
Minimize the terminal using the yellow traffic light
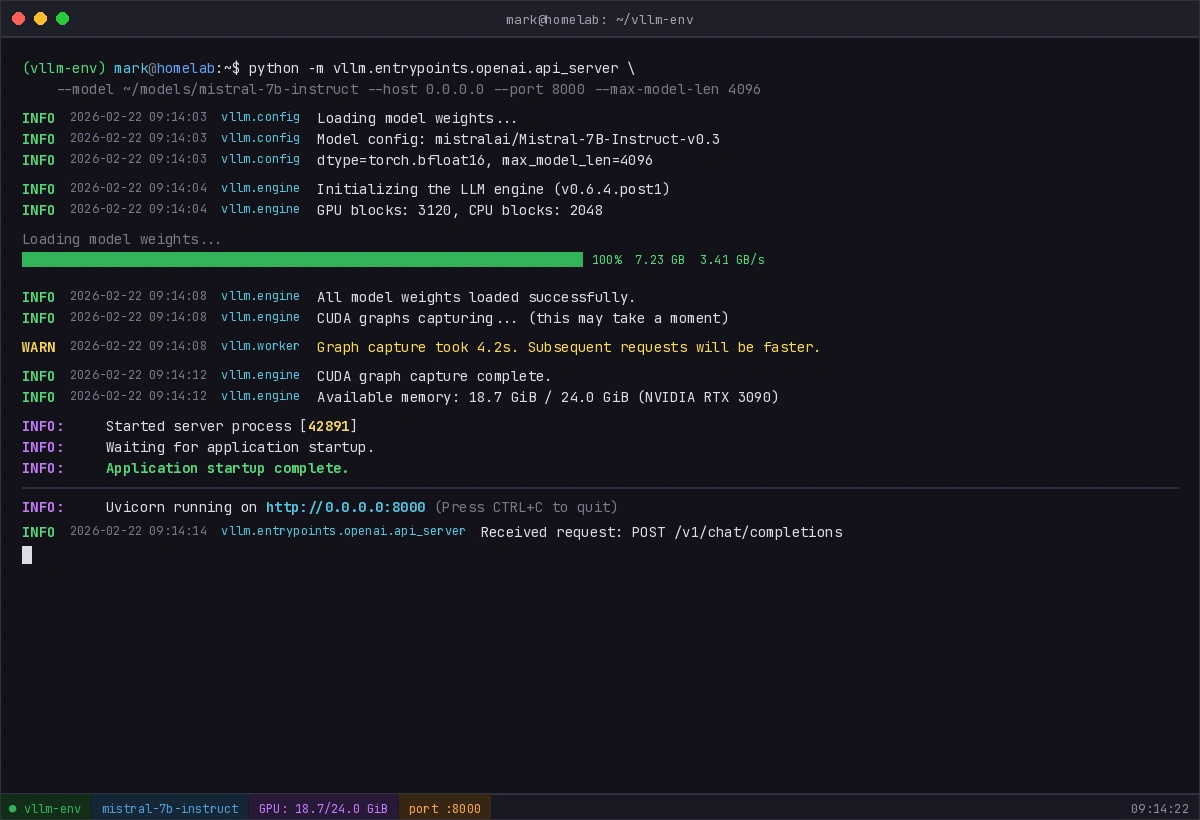38,17
